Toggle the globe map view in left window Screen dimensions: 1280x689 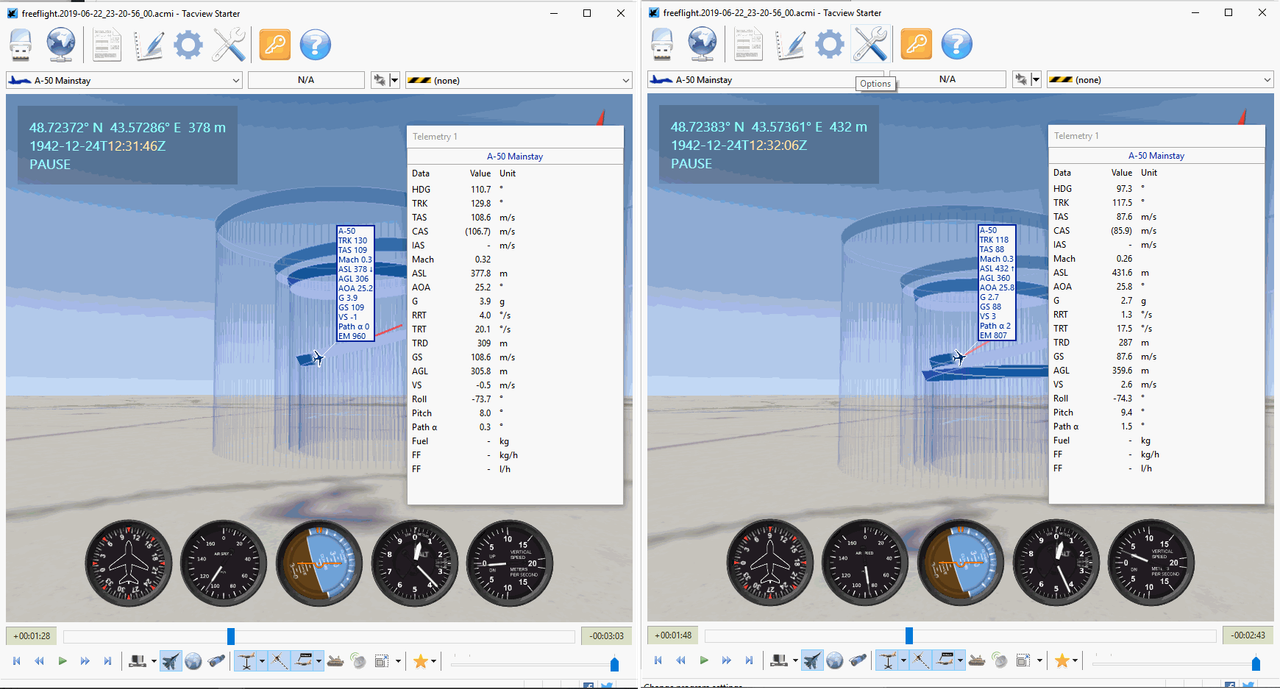pos(194,661)
